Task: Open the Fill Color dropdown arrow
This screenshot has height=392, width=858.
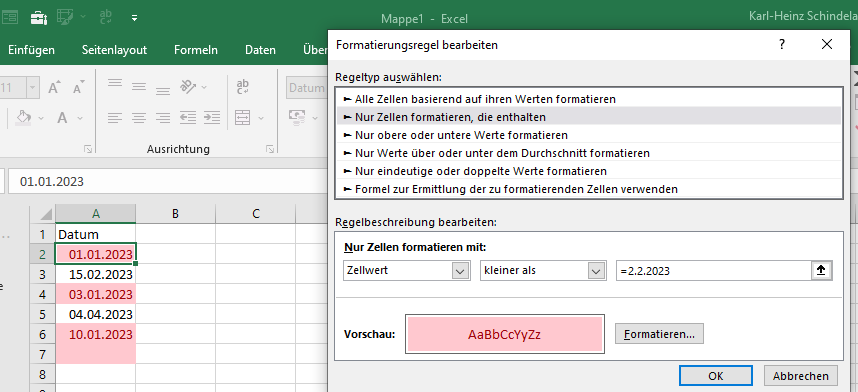Action: tap(42, 118)
